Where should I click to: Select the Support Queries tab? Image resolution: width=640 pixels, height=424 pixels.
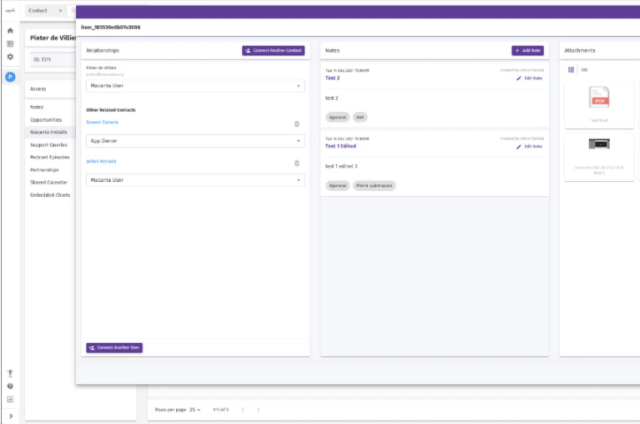point(49,144)
